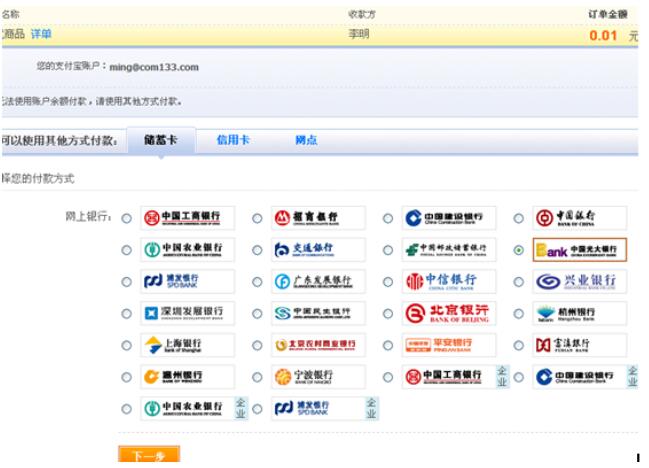The image size is (649, 468).
Task: Switch to the 储蓄卡 (debit card) tab
Action: 161,141
